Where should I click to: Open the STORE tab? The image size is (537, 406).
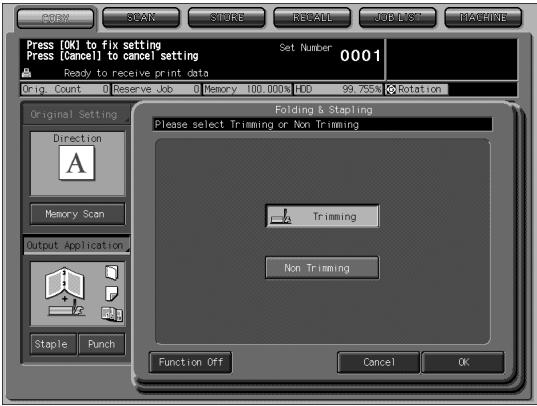coord(226,17)
